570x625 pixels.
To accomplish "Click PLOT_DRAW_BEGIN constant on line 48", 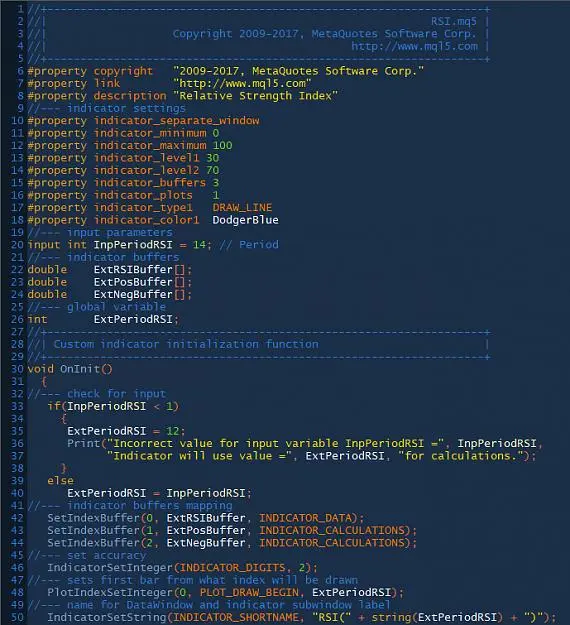I will click(249, 593).
